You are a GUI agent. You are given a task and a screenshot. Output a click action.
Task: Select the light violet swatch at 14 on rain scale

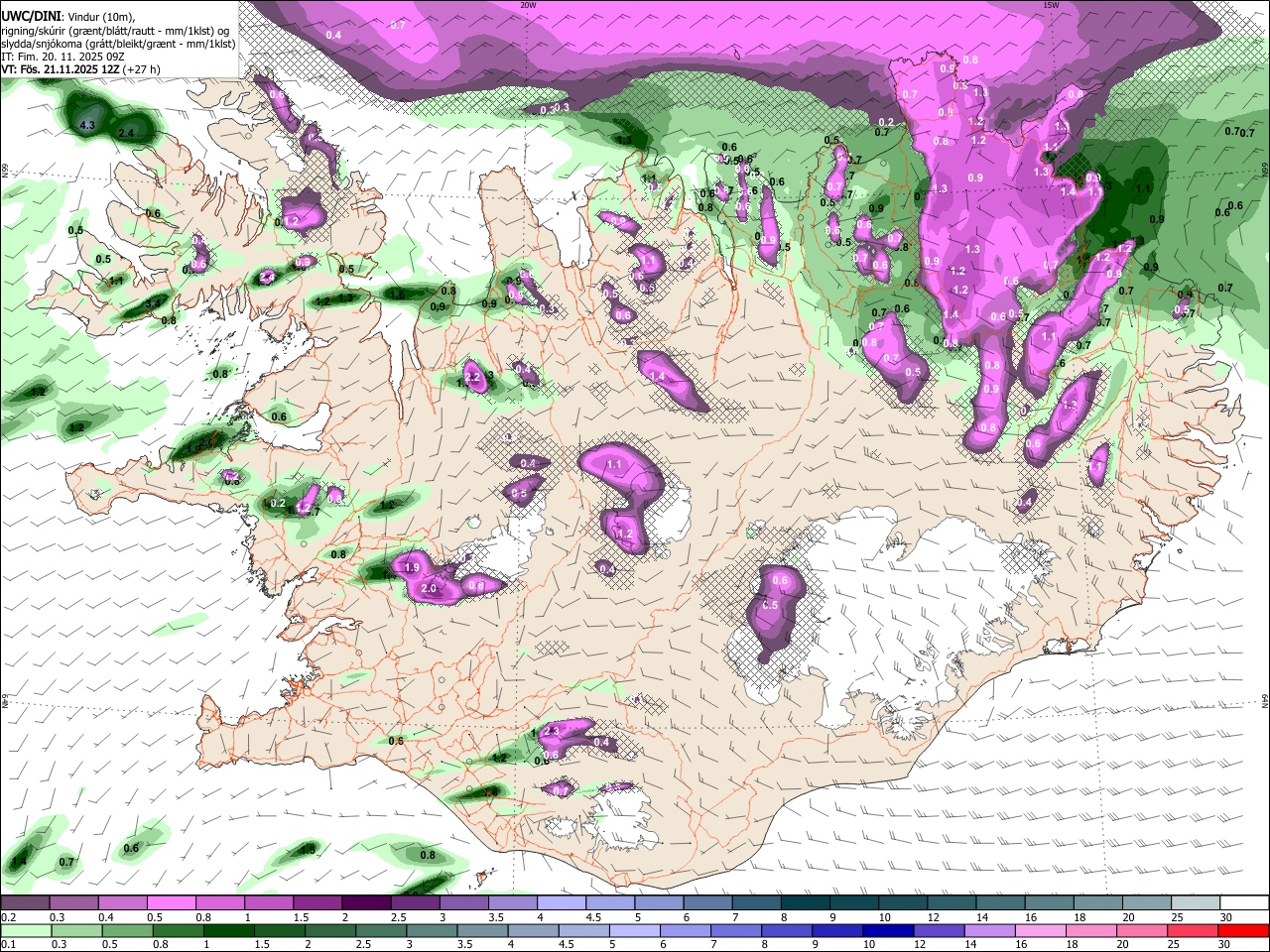tap(988, 930)
